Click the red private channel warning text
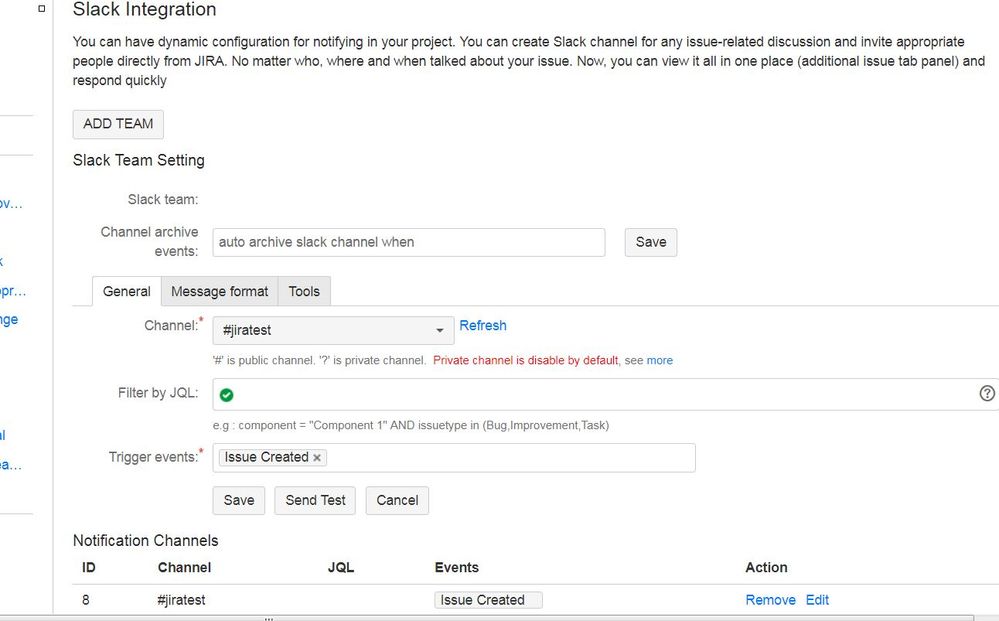The height and width of the screenshot is (621, 999). 526,360
